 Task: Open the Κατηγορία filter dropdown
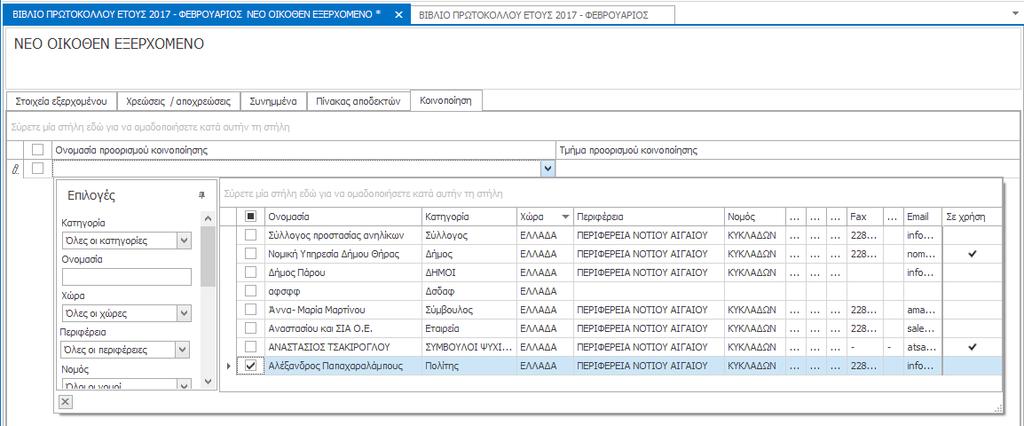click(184, 240)
